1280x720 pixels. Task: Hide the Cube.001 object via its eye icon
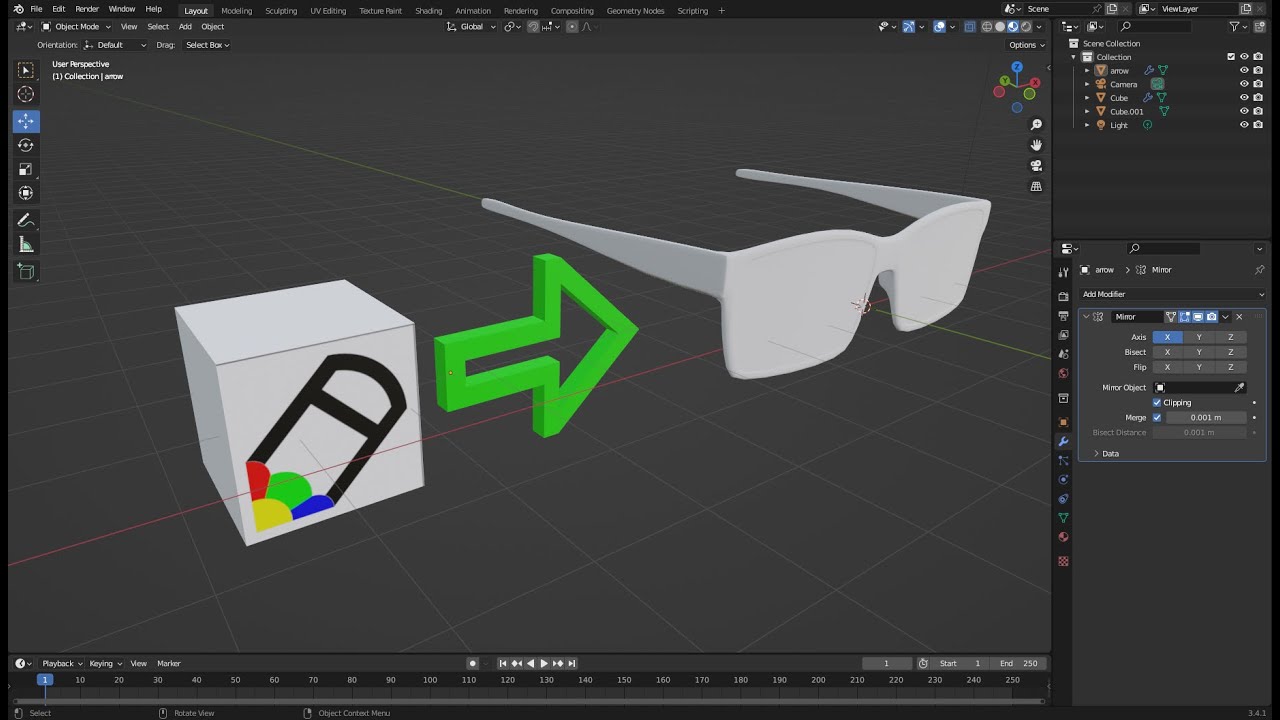(1245, 111)
